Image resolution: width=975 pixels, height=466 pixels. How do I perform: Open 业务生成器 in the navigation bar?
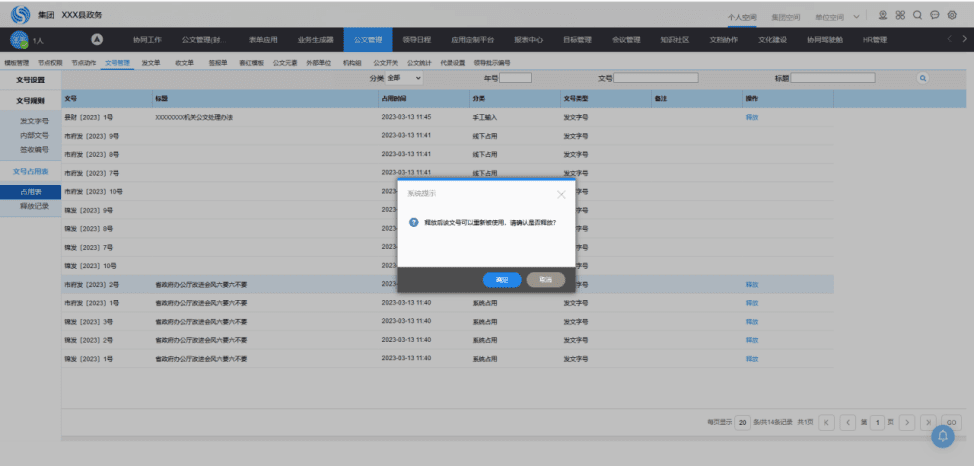click(316, 40)
